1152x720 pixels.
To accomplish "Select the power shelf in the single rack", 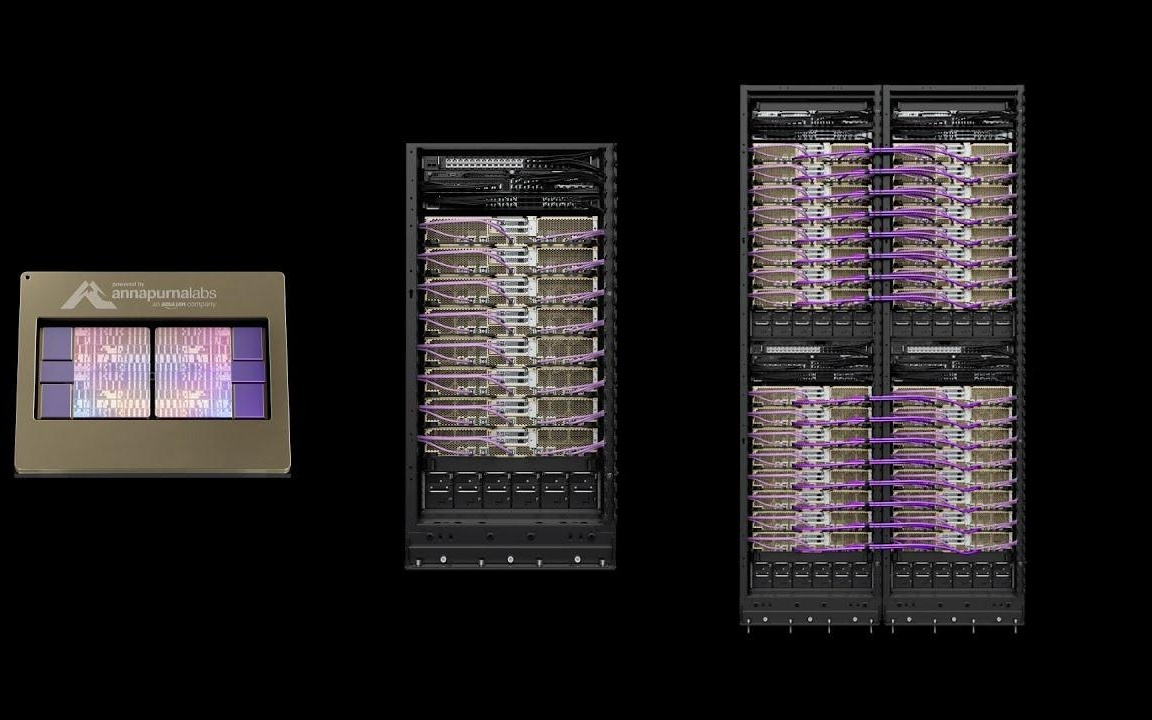I will point(510,492).
